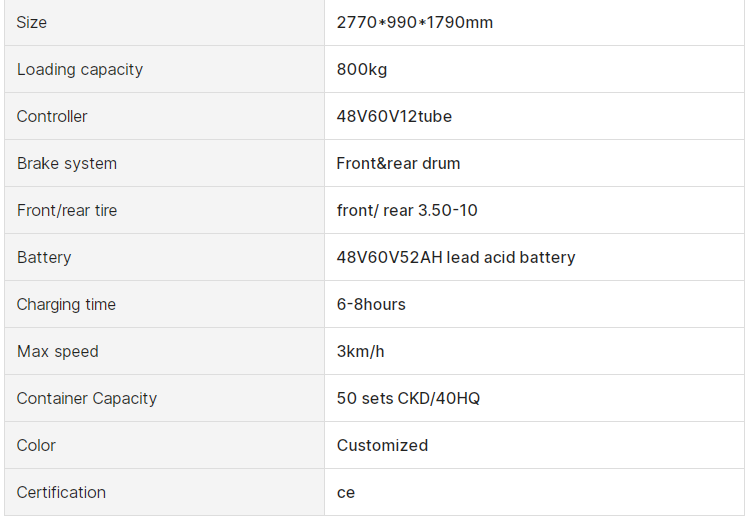Select the 48V60V52AH lead acid battery text
The image size is (749, 524).
click(456, 257)
